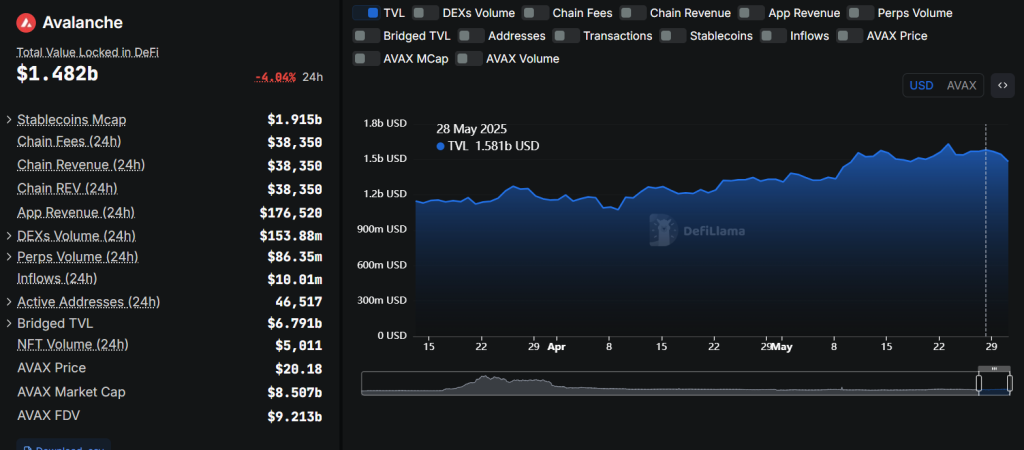Click the $86.35m perps volume value

[x=295, y=257]
